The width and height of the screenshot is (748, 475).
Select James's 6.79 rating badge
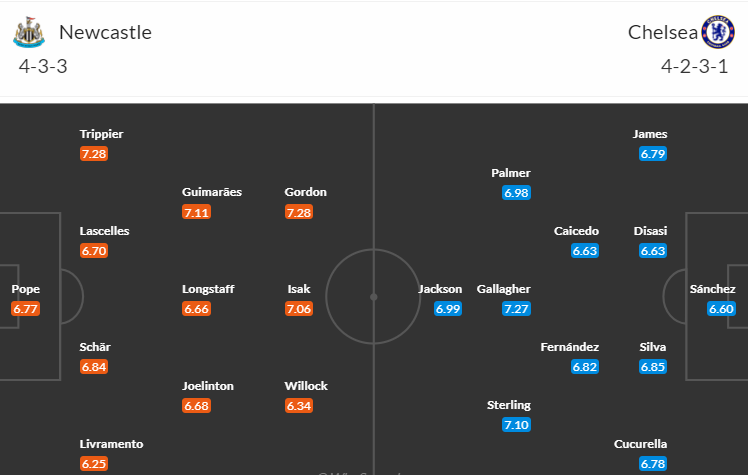coord(653,154)
